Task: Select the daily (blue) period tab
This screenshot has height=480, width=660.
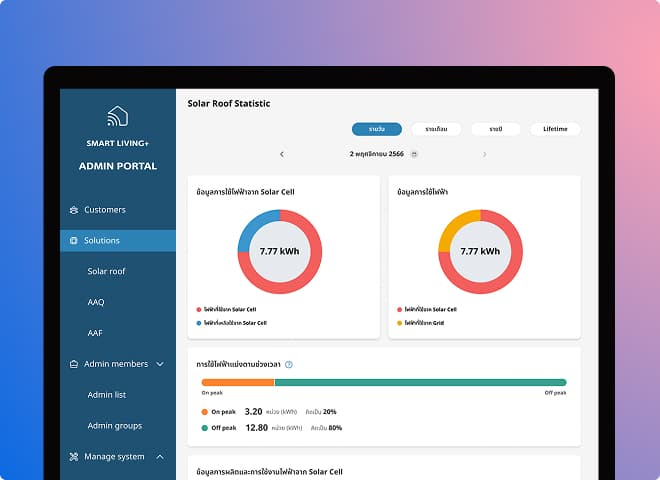Action: (x=377, y=129)
